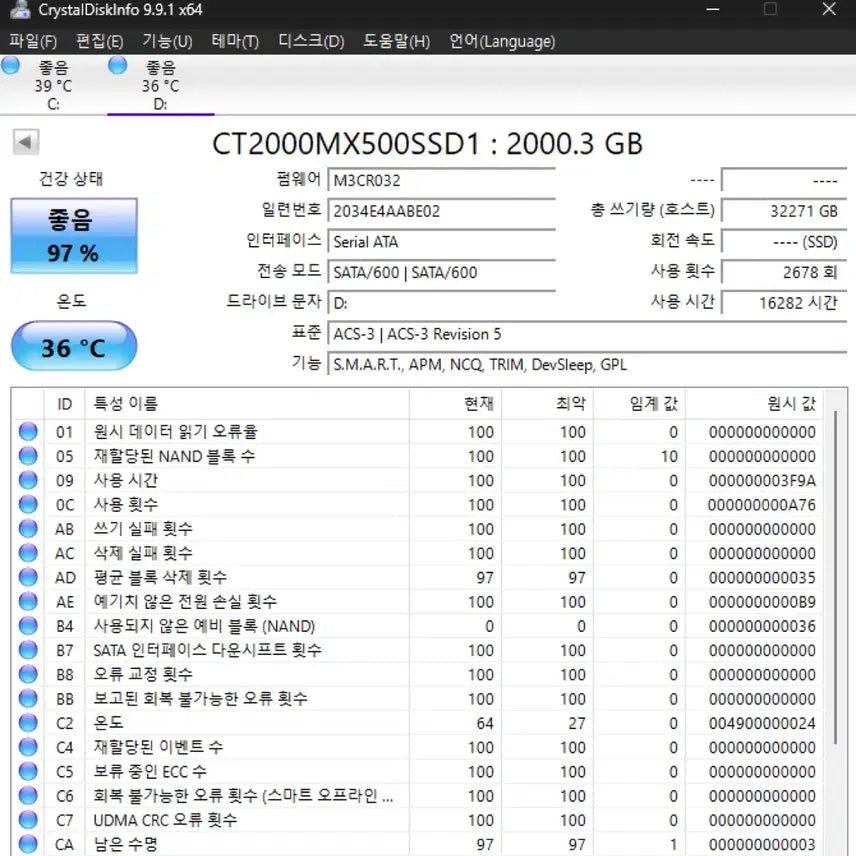Click status orb of attribute C7
The height and width of the screenshot is (856, 856).
pos(28,820)
